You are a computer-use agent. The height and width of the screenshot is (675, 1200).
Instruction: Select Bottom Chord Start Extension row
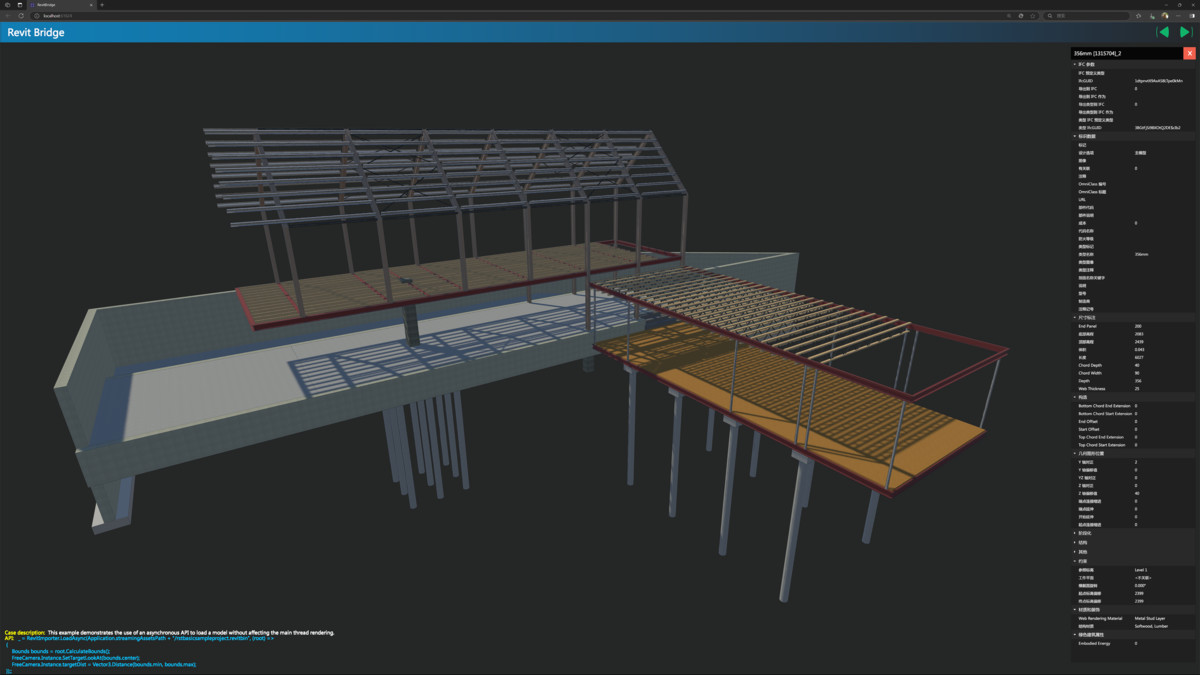click(x=1134, y=414)
